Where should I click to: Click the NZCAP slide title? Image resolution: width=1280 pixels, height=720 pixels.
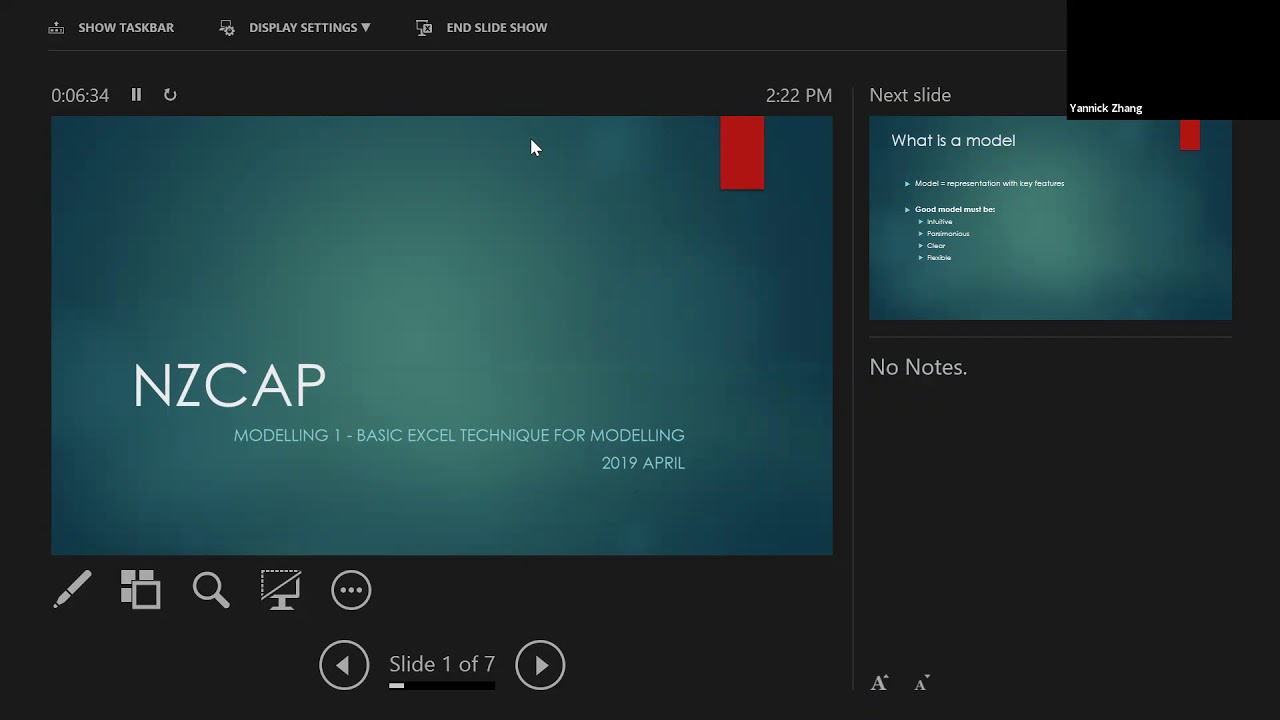(230, 386)
